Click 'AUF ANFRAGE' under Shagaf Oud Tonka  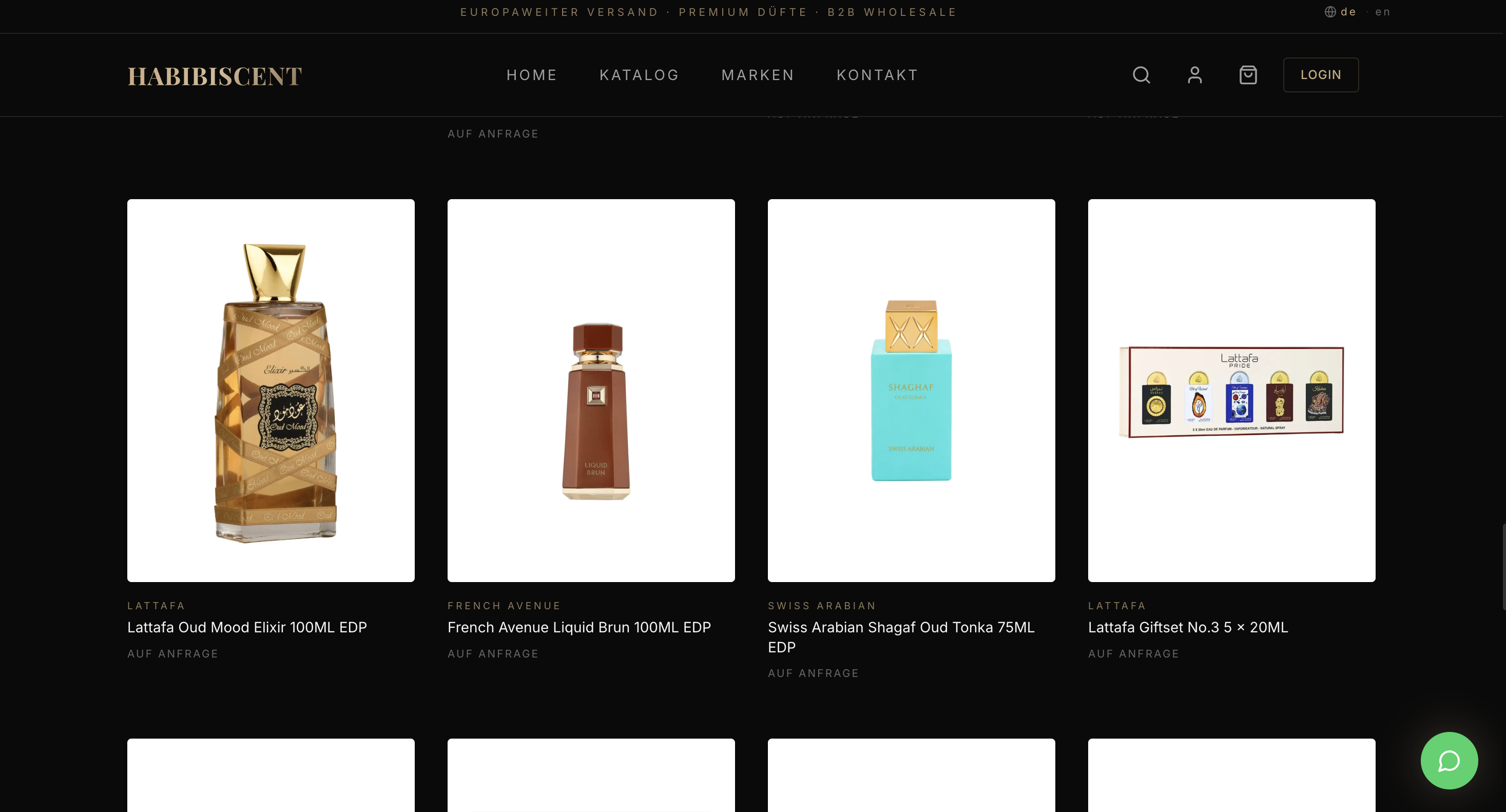[x=813, y=673]
